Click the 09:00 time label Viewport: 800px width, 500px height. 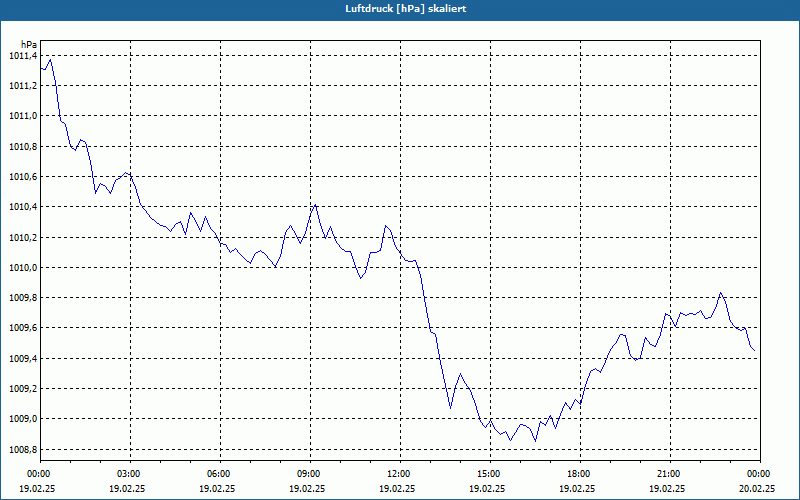(x=310, y=474)
